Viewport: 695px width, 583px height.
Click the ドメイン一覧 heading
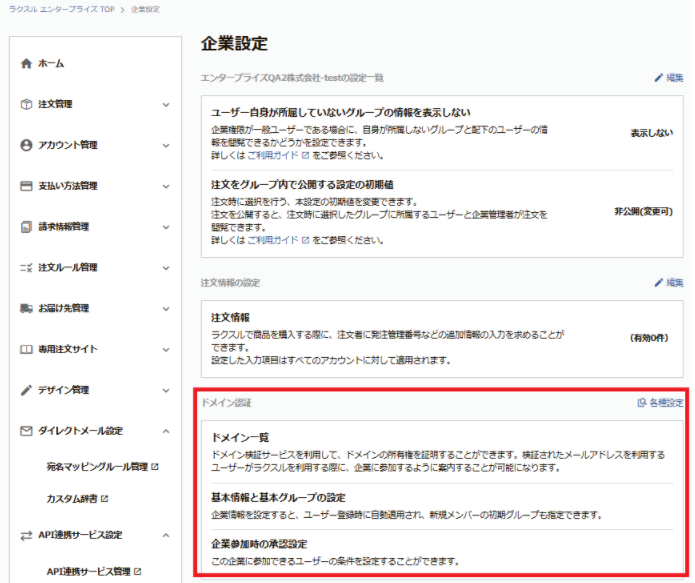coord(240,438)
